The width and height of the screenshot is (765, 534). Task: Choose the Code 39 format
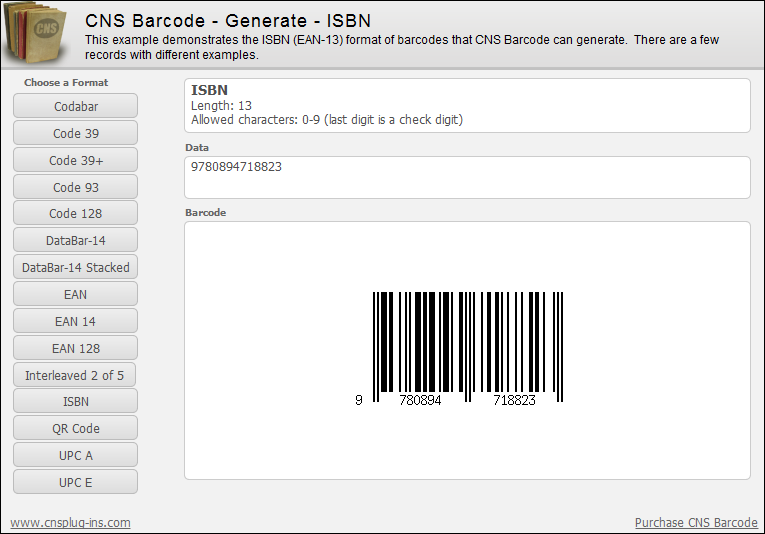[x=76, y=133]
